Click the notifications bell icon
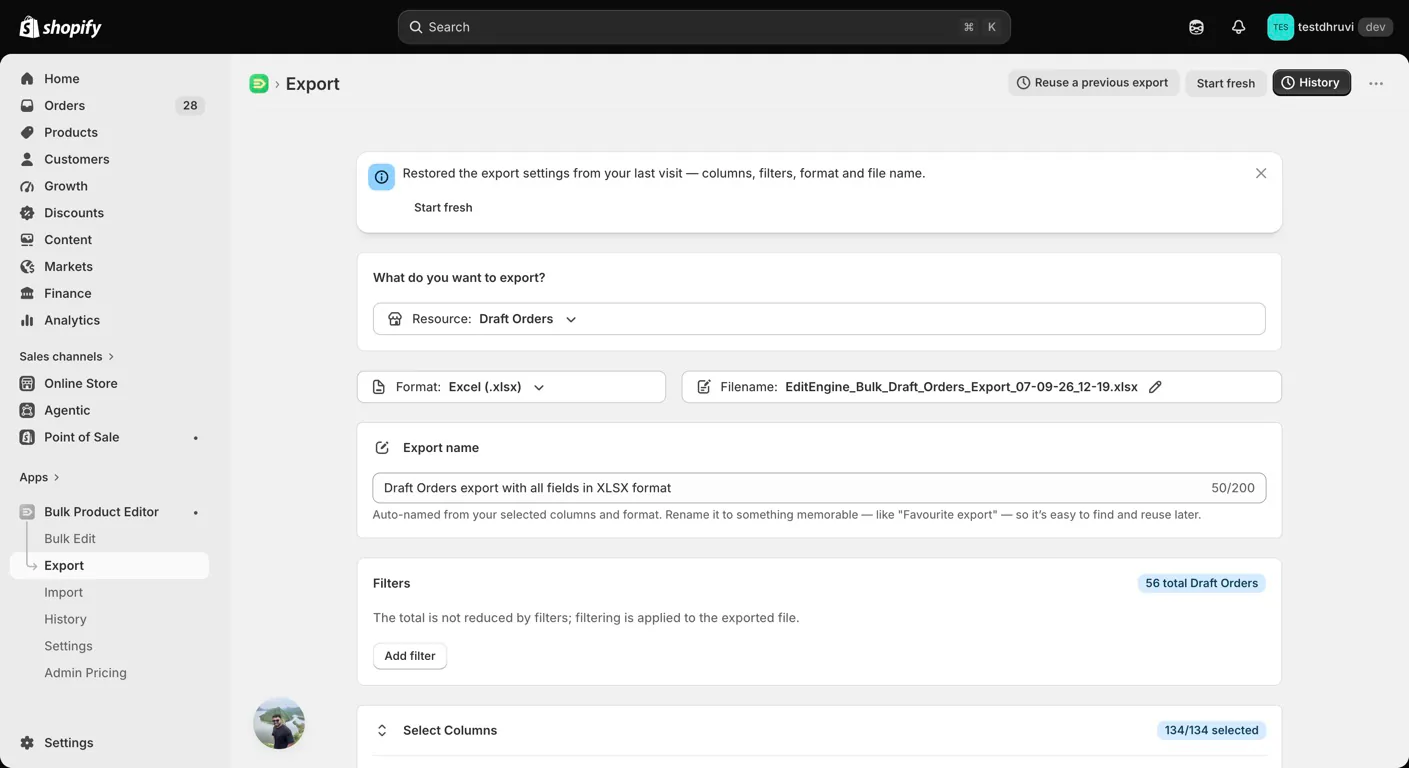Viewport: 1409px width, 768px height. click(1238, 27)
